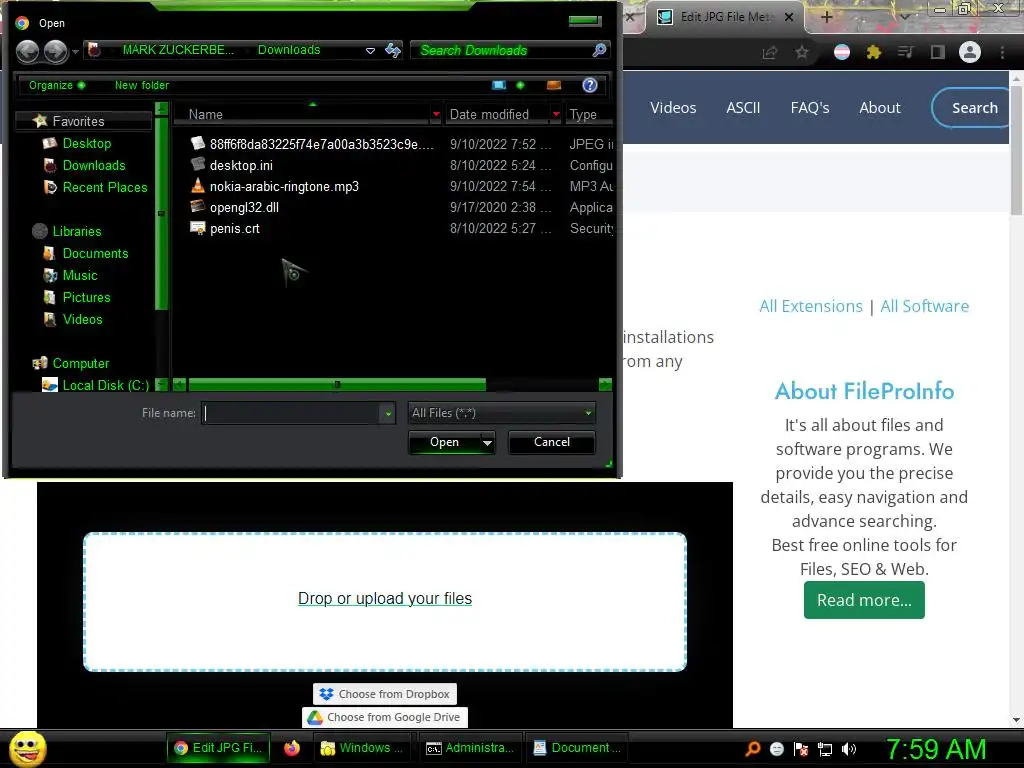This screenshot has width=1024, height=768.
Task: Click the horizontal scrollbar in file list
Action: click(x=337, y=385)
